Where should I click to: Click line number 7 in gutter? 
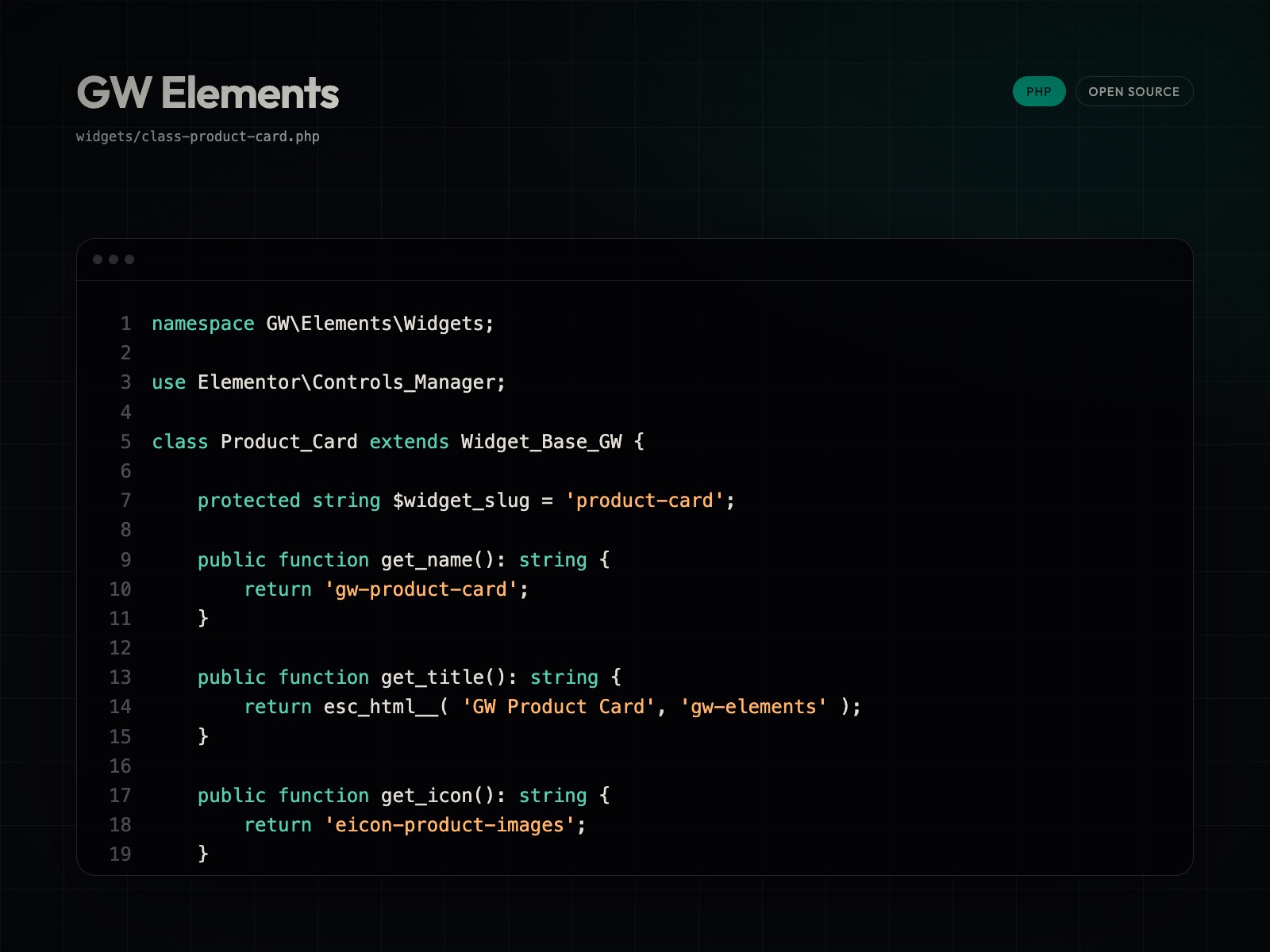point(125,501)
